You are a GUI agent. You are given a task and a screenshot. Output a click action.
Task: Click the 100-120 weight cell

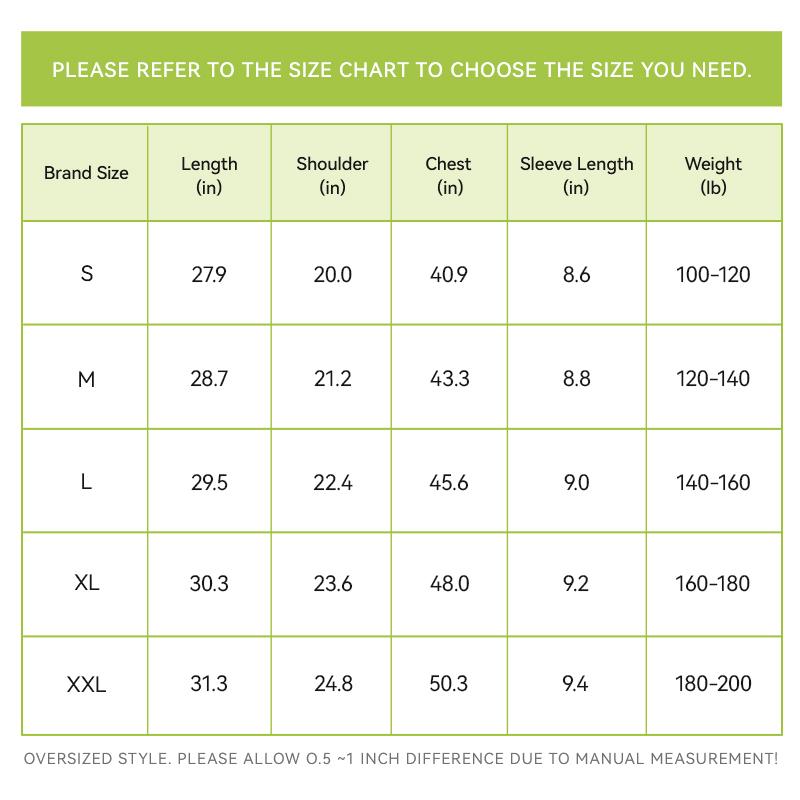click(713, 275)
